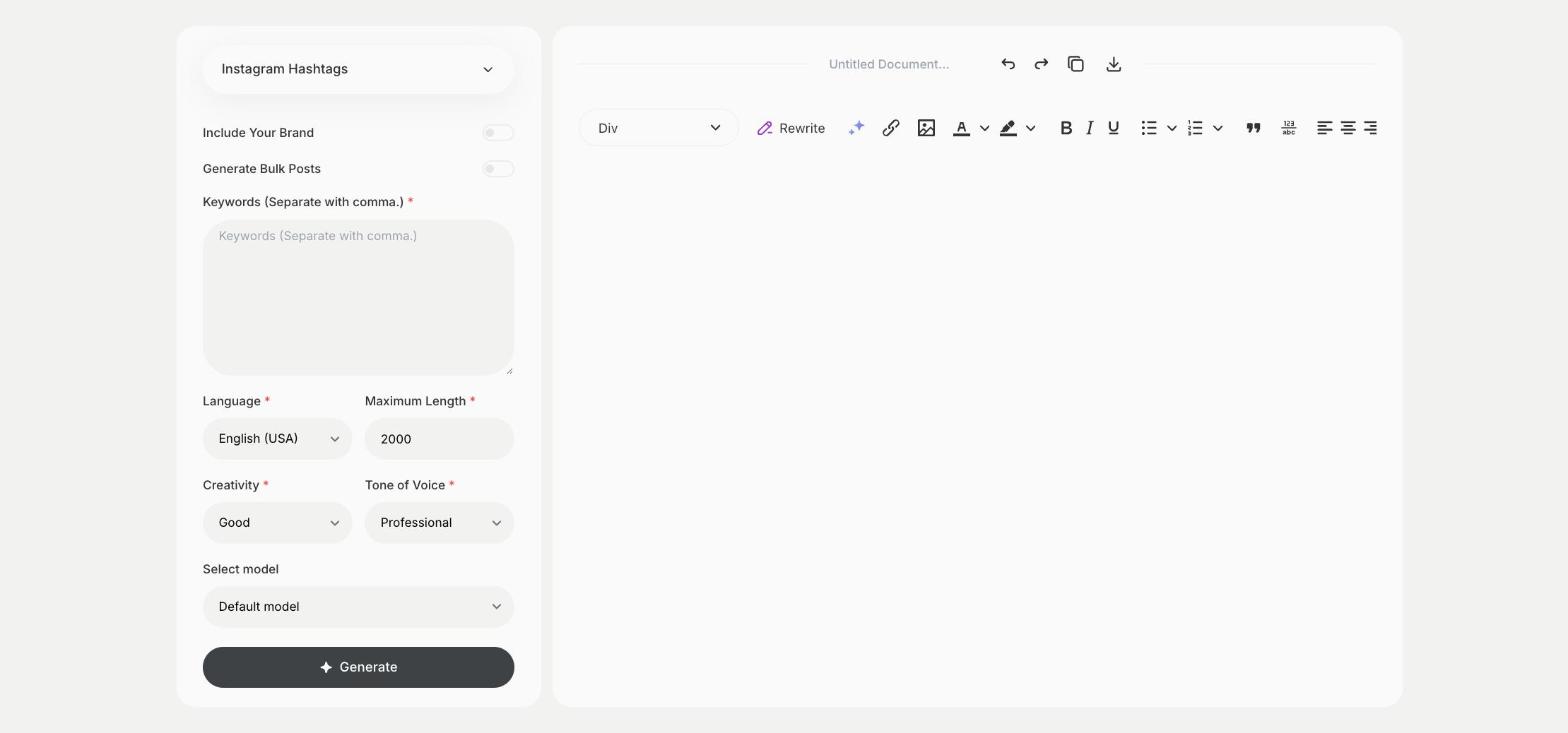1568x733 pixels.
Task: Insert a hyperlink via the link icon
Action: [x=891, y=128]
